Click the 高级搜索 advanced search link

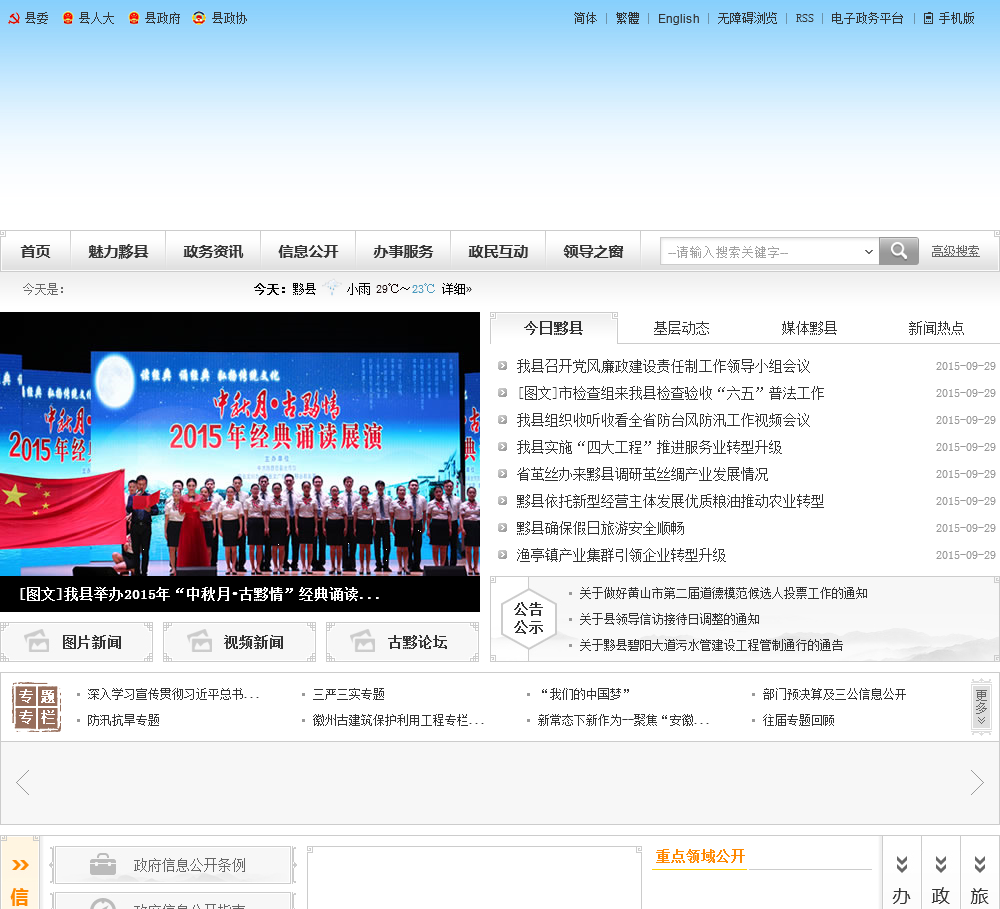click(x=955, y=251)
